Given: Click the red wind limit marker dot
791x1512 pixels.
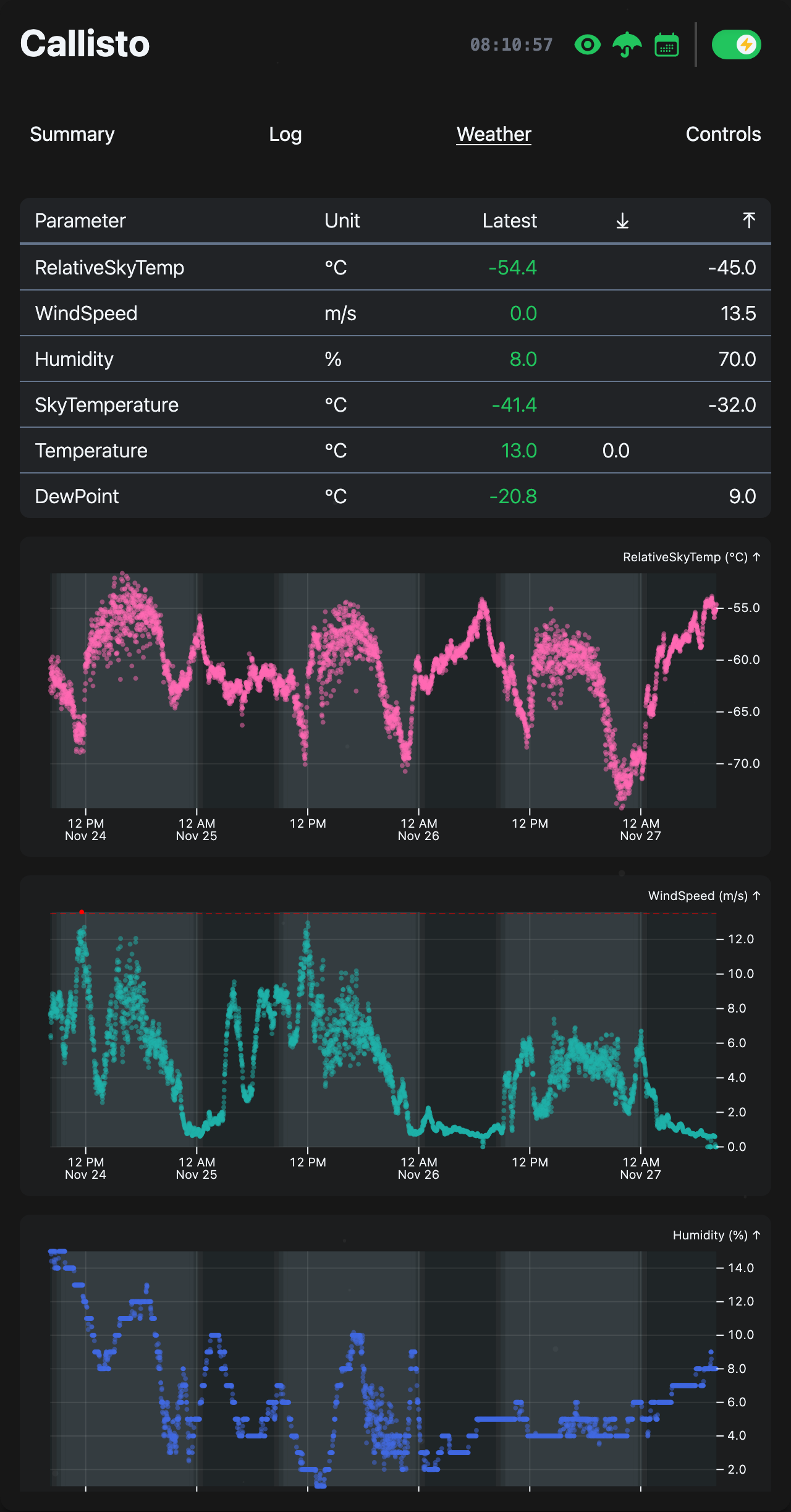Looking at the screenshot, I should click(x=82, y=912).
